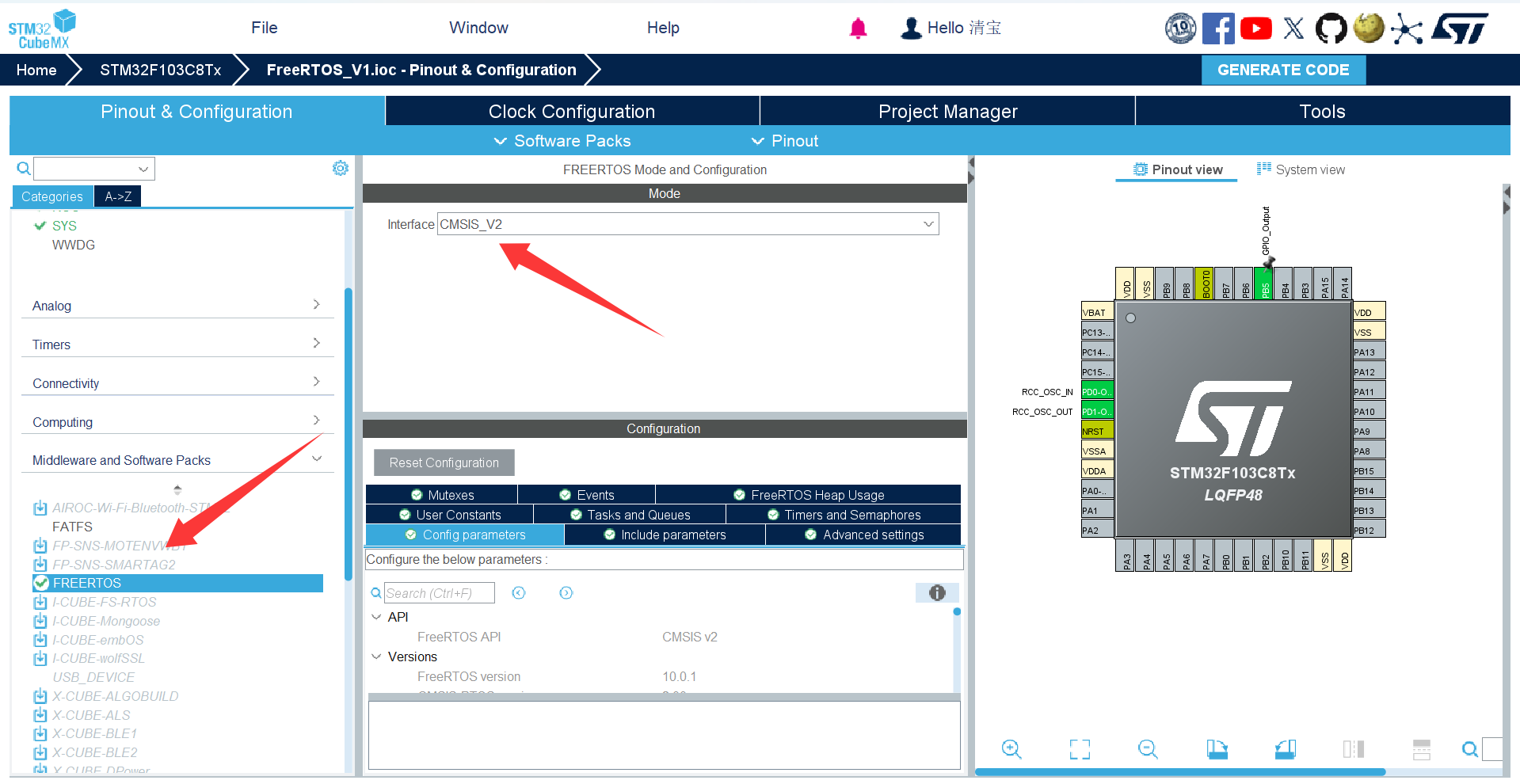
Task: Click the download icon beside I-CUBE-Mongoose
Action: click(x=40, y=621)
